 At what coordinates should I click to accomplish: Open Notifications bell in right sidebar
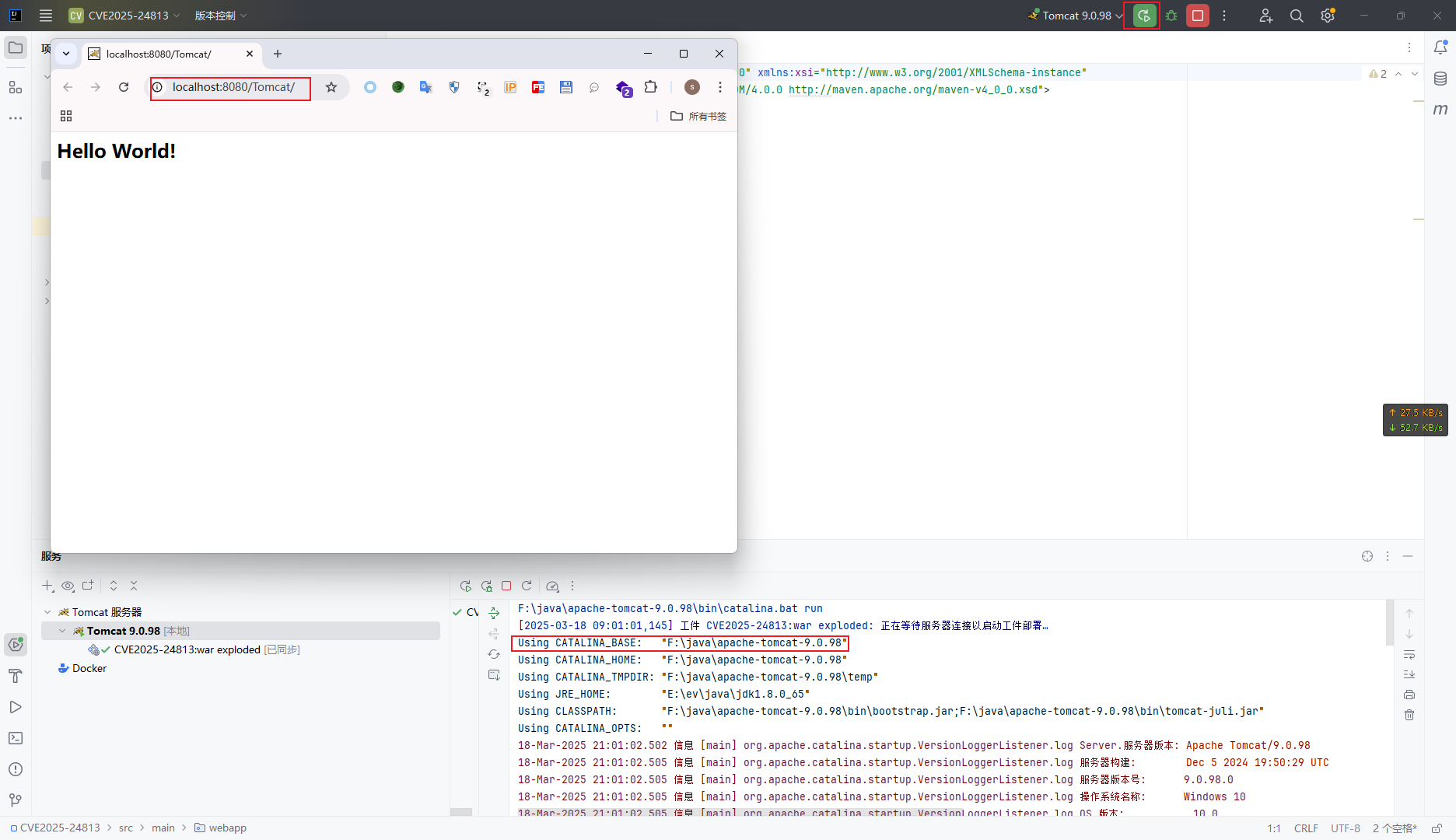point(1440,47)
